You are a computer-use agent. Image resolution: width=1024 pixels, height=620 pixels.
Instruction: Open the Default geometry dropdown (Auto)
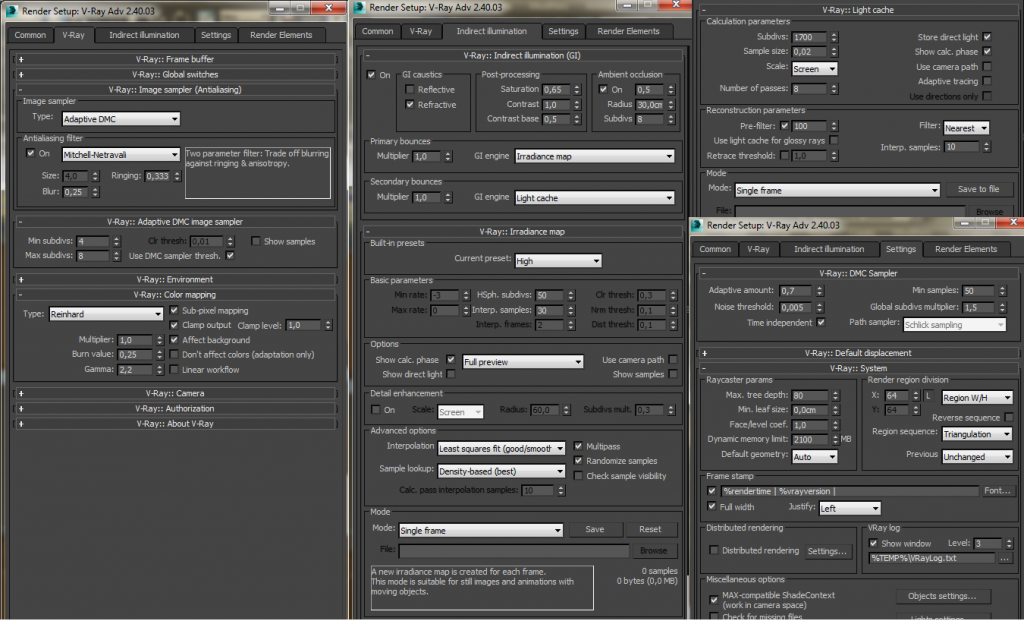(814, 457)
